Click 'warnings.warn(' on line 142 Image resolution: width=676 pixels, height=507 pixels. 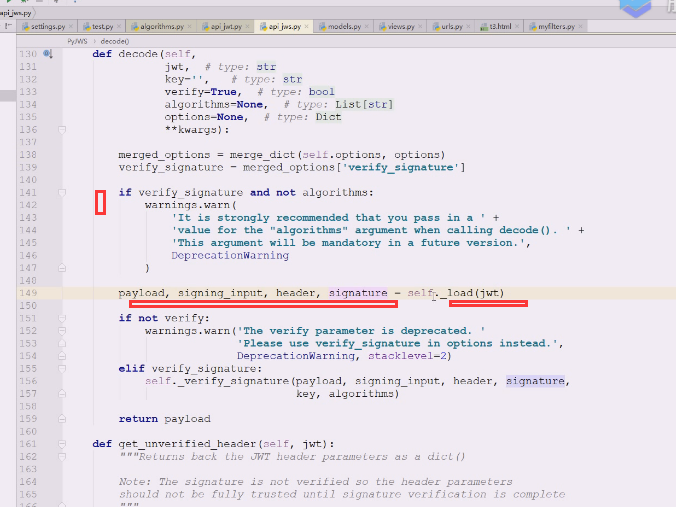pyautogui.click(x=191, y=205)
